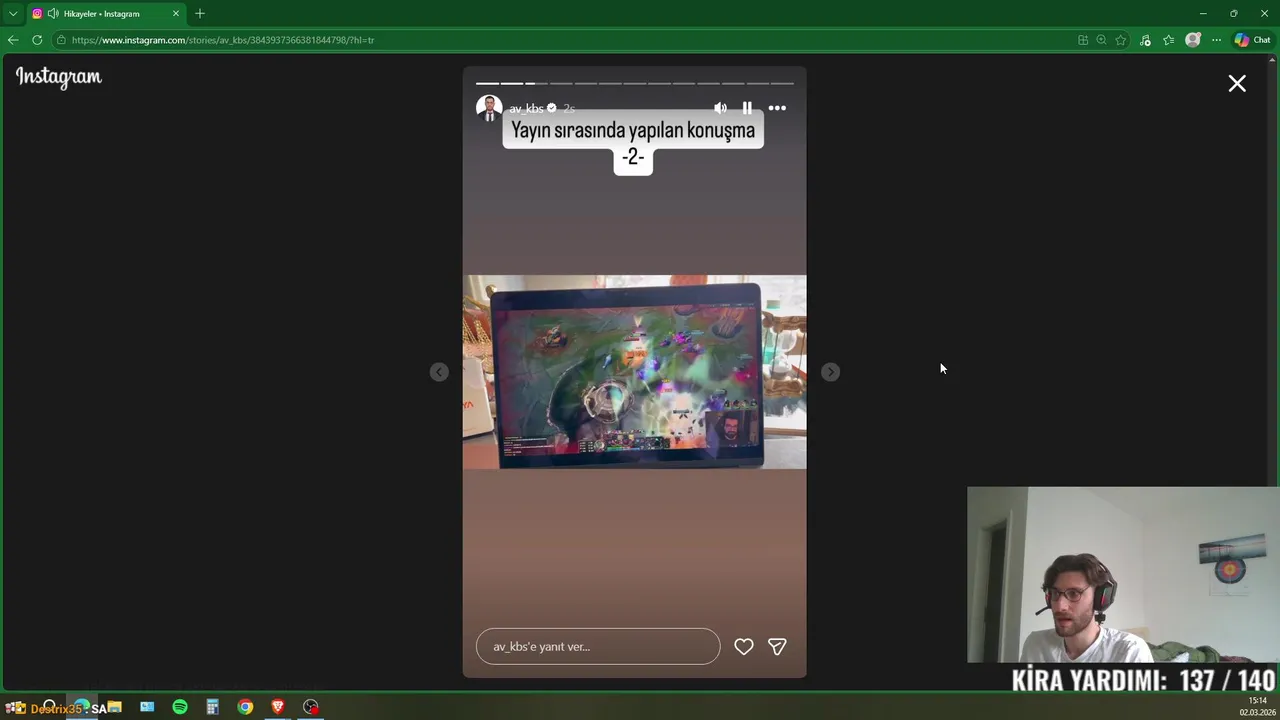Open av_kbs profile picture

point(489,108)
